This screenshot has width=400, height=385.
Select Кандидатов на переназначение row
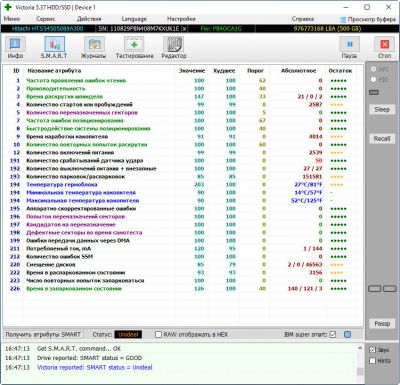pyautogui.click(x=183, y=224)
